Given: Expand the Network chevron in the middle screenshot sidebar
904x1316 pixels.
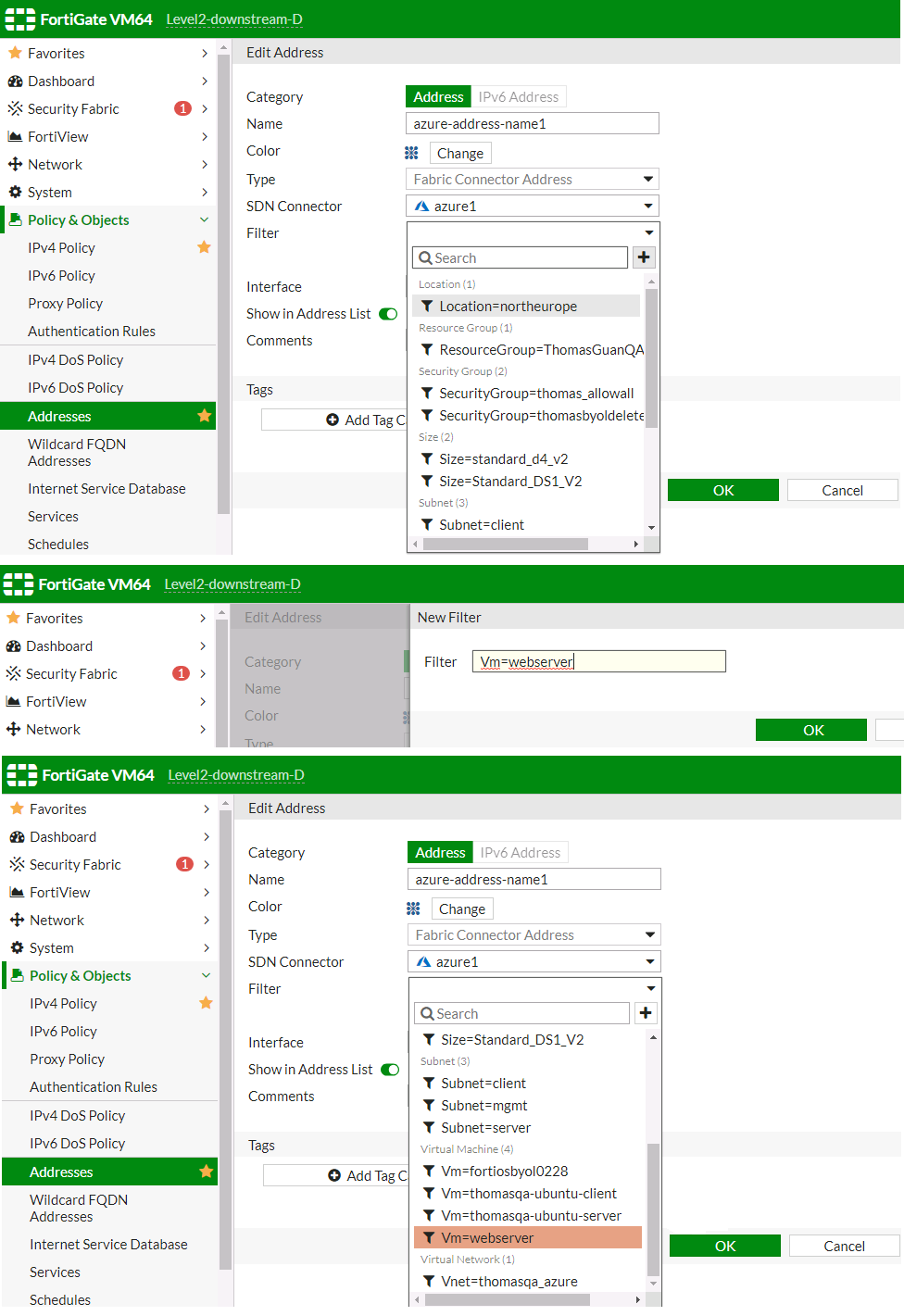Looking at the screenshot, I should 203,729.
